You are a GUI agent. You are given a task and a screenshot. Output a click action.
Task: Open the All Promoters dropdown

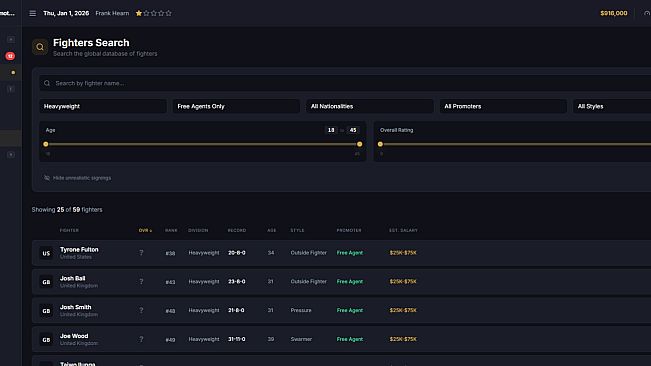(x=503, y=106)
